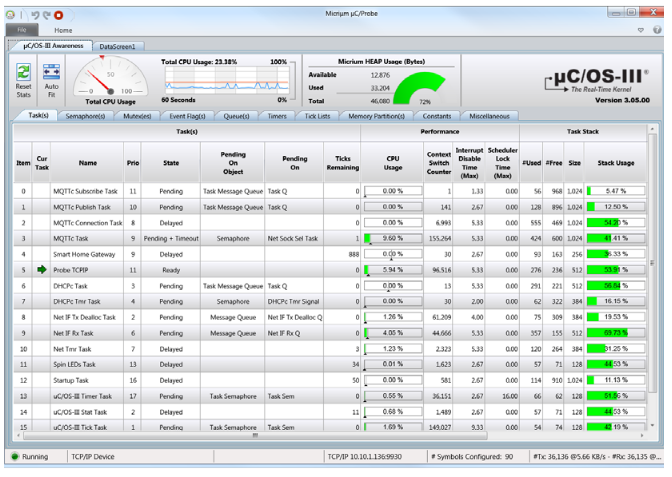Click the Ticks Remaining column header

pyautogui.click(x=342, y=163)
